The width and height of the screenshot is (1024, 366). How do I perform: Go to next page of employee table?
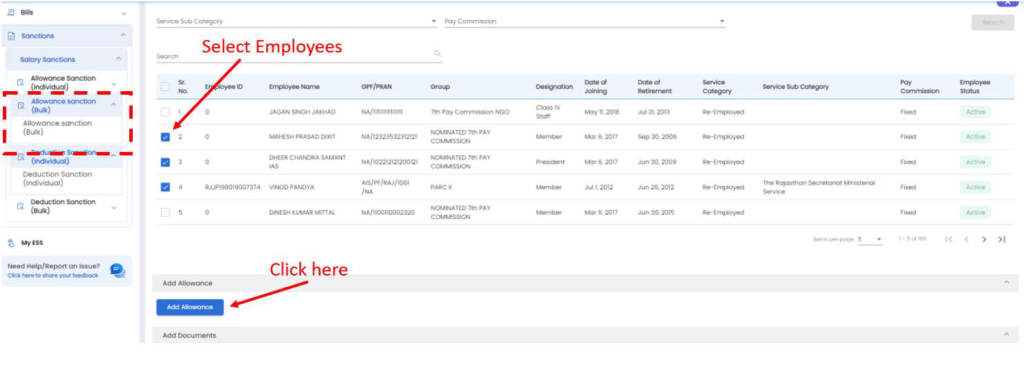pos(984,239)
